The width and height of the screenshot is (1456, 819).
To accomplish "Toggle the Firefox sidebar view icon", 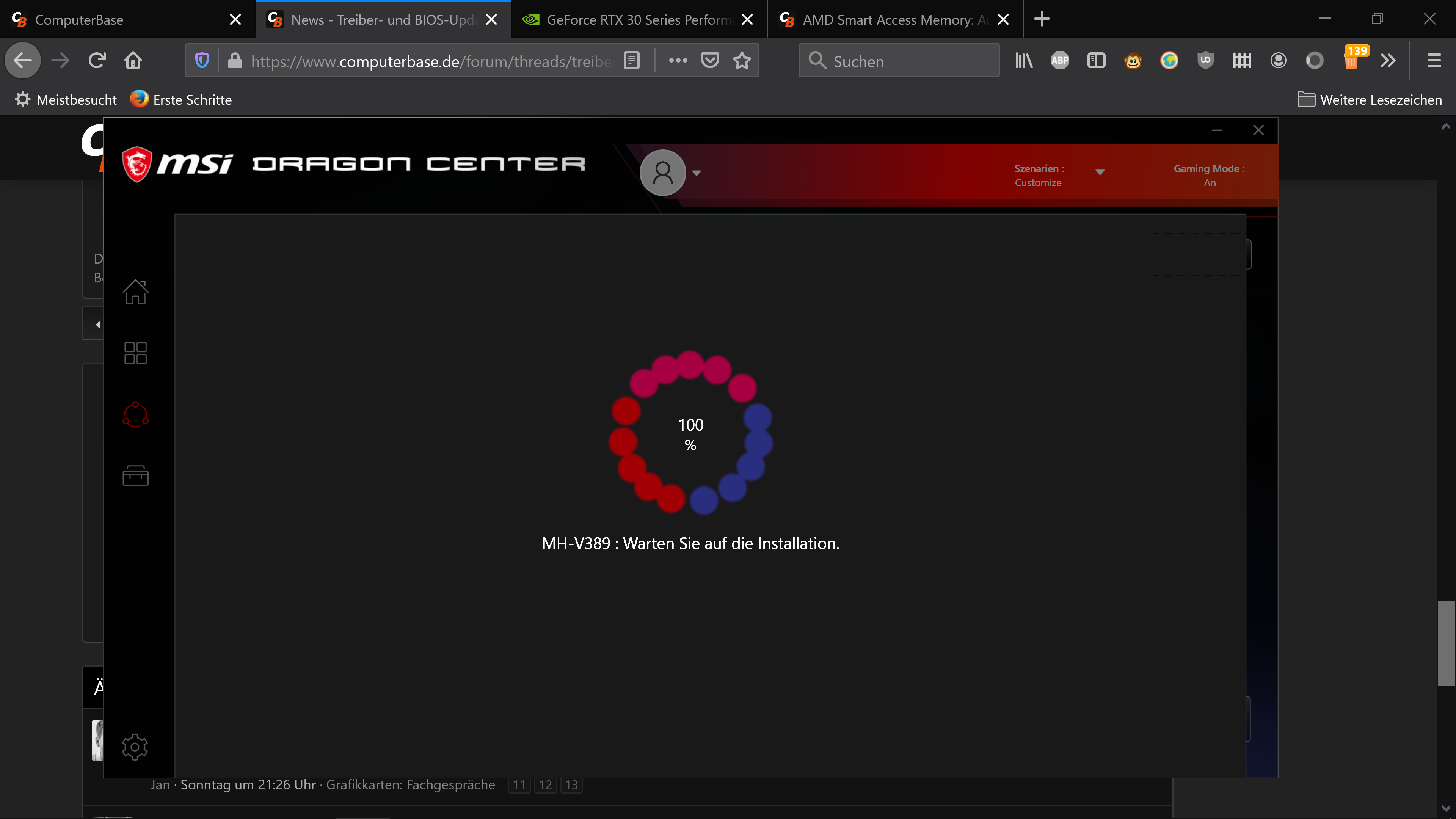I will coord(1096,61).
